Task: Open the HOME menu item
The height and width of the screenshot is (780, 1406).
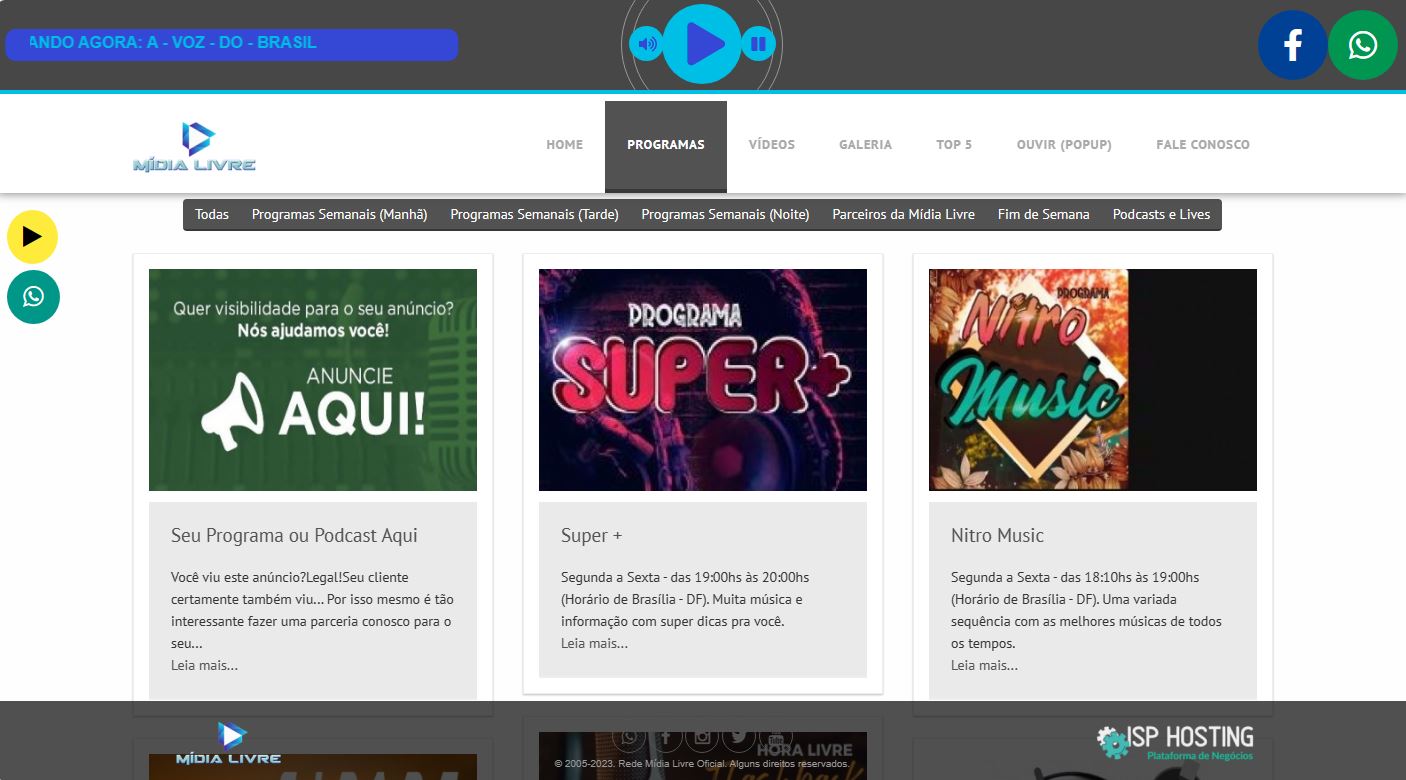Action: pyautogui.click(x=564, y=144)
